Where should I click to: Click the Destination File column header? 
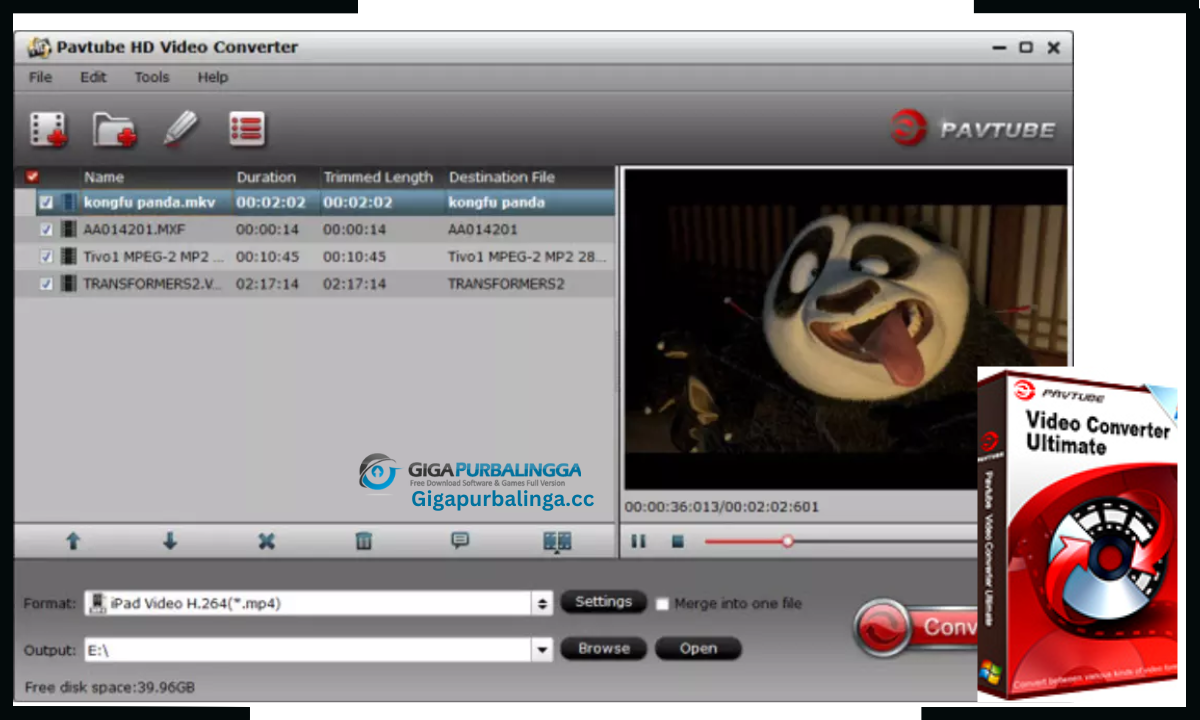[x=501, y=177]
